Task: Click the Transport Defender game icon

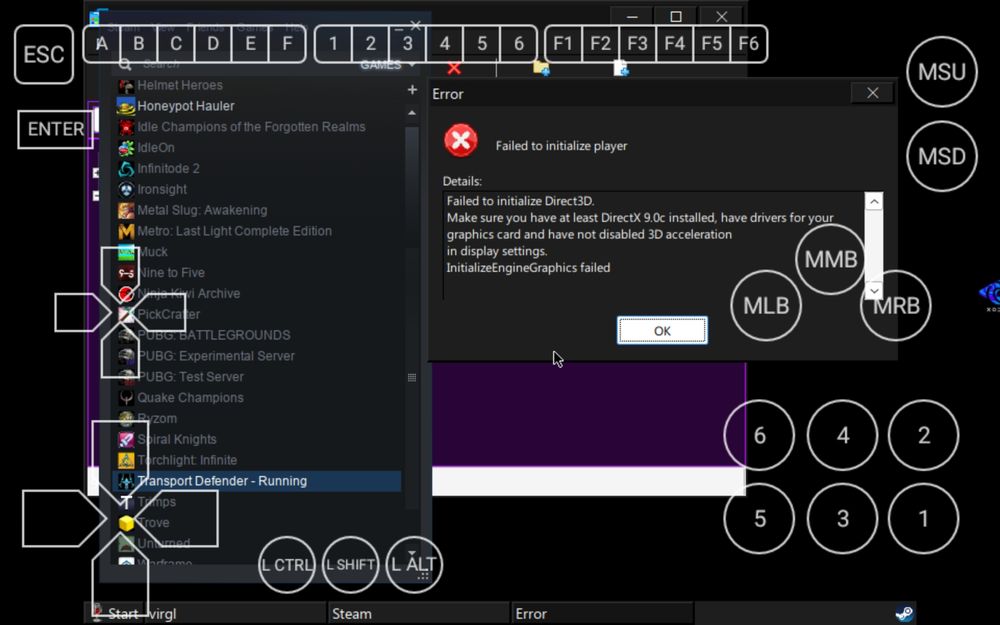Action: pos(126,481)
